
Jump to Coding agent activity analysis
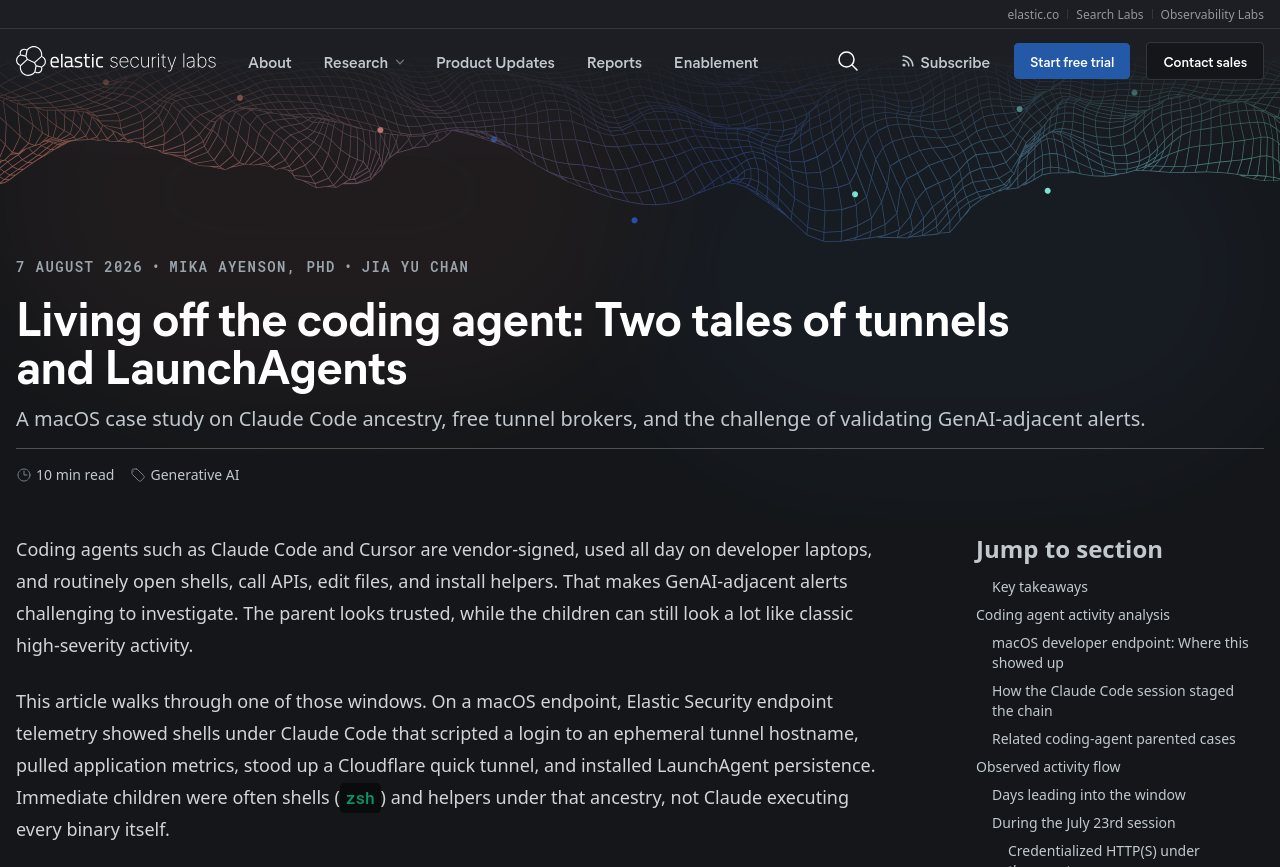coord(1073,615)
